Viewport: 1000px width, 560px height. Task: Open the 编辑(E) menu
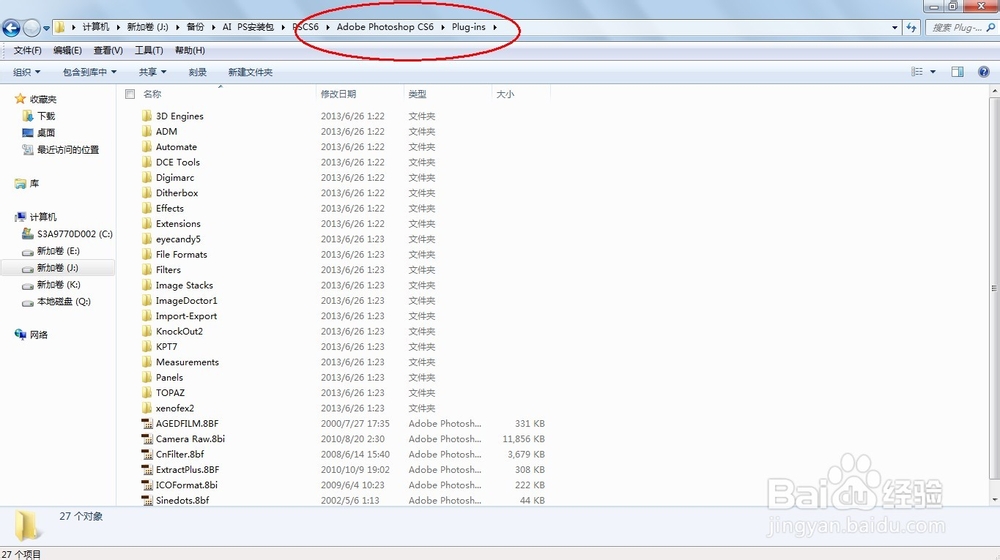pos(67,50)
